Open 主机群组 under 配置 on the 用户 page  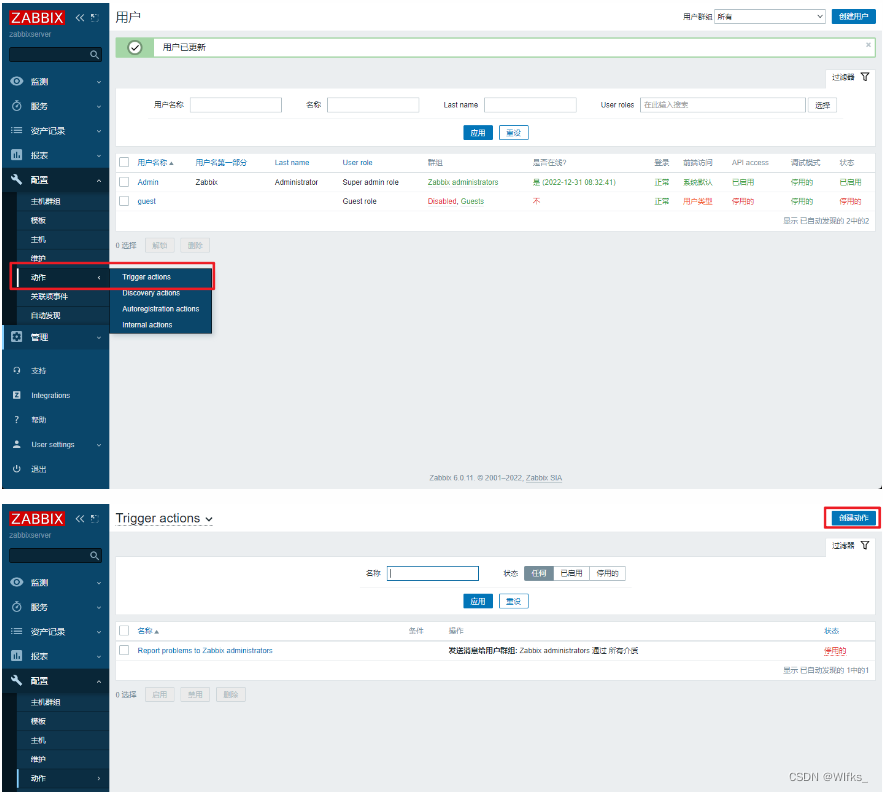pyautogui.click(x=46, y=201)
